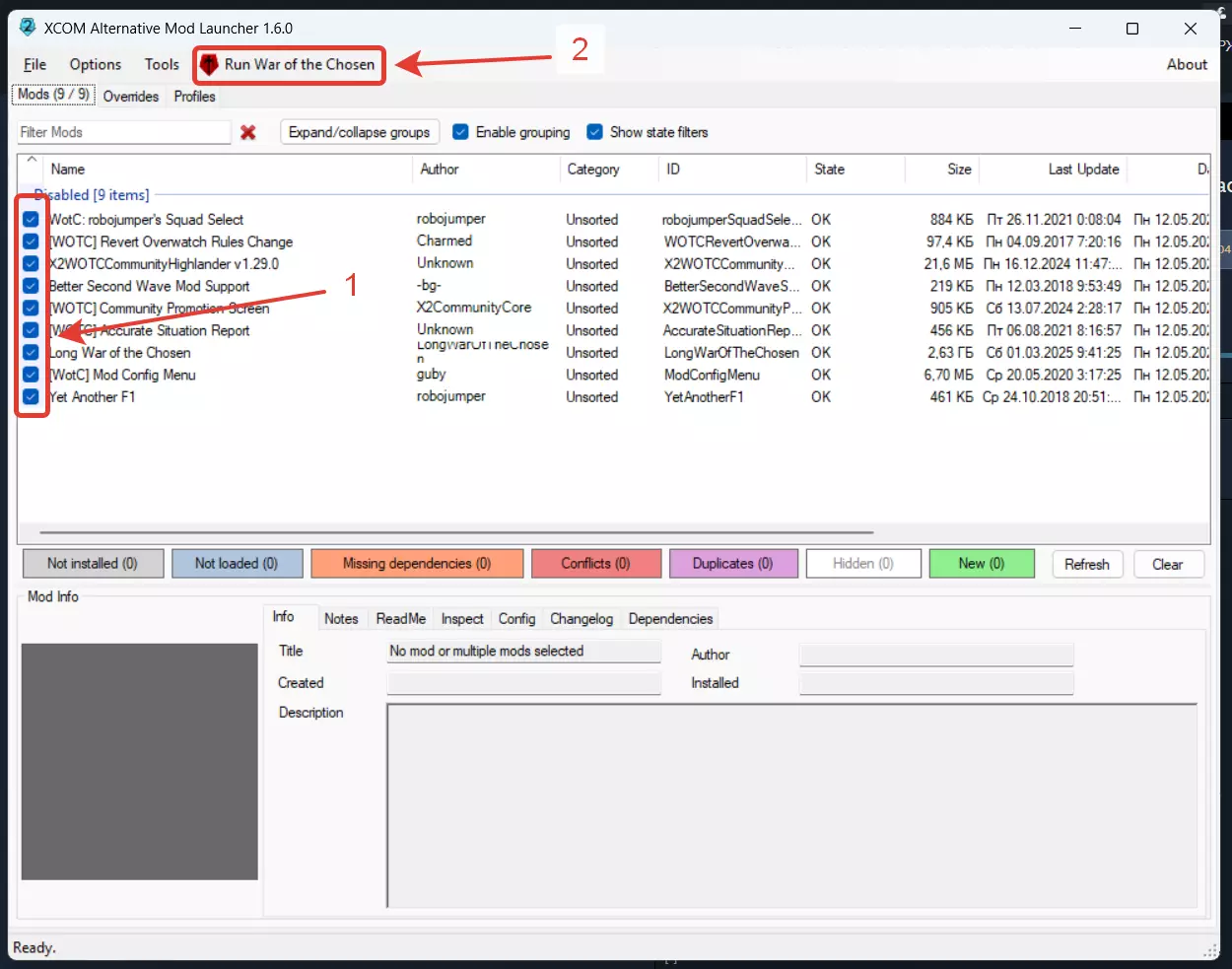Open the Tools menu
Viewport: 1232px width, 969px height.
[x=162, y=65]
